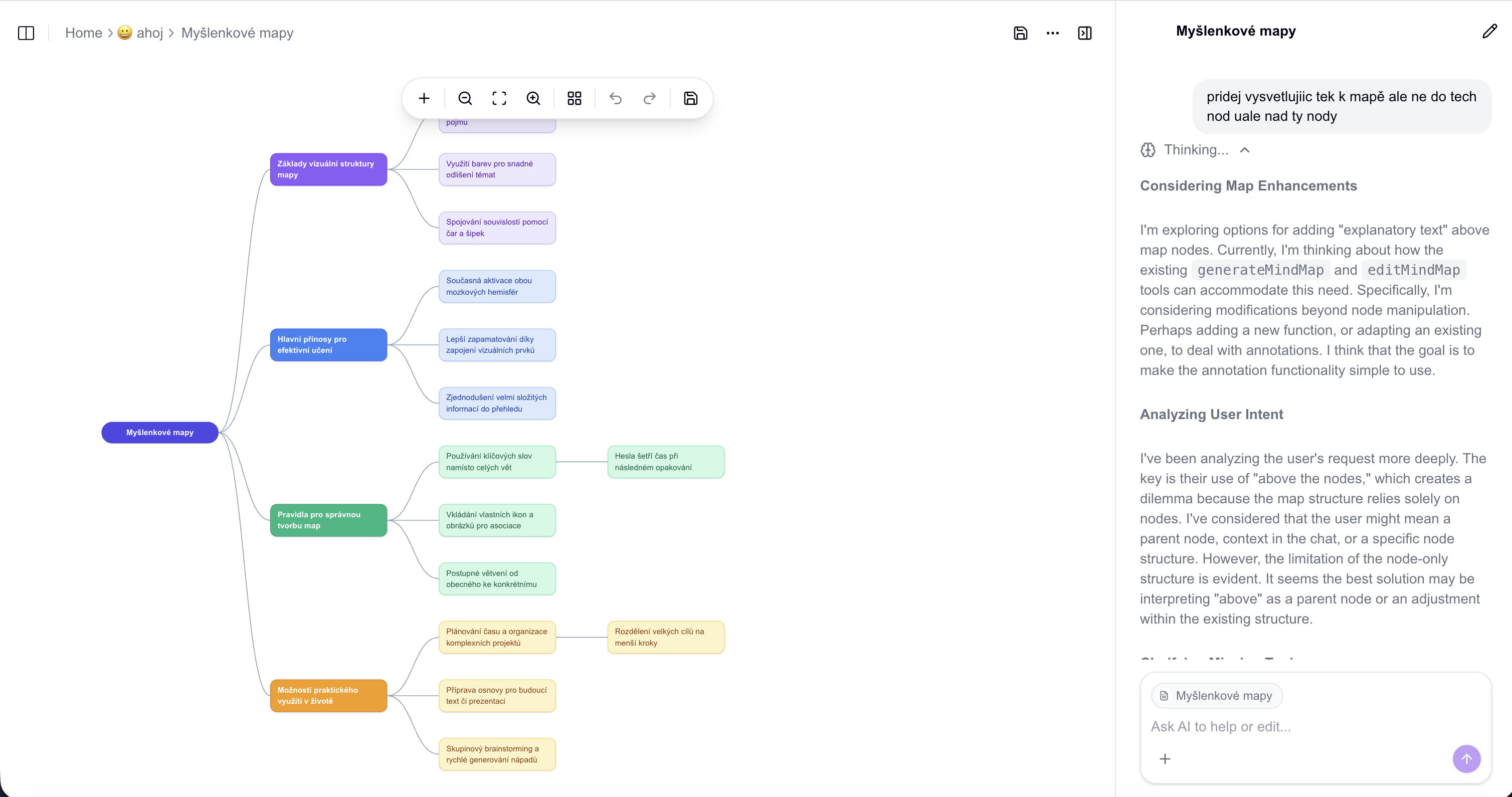Viewport: 1512px width, 797px height.
Task: Collapse the right chat panel icon
Action: [x=1085, y=33]
